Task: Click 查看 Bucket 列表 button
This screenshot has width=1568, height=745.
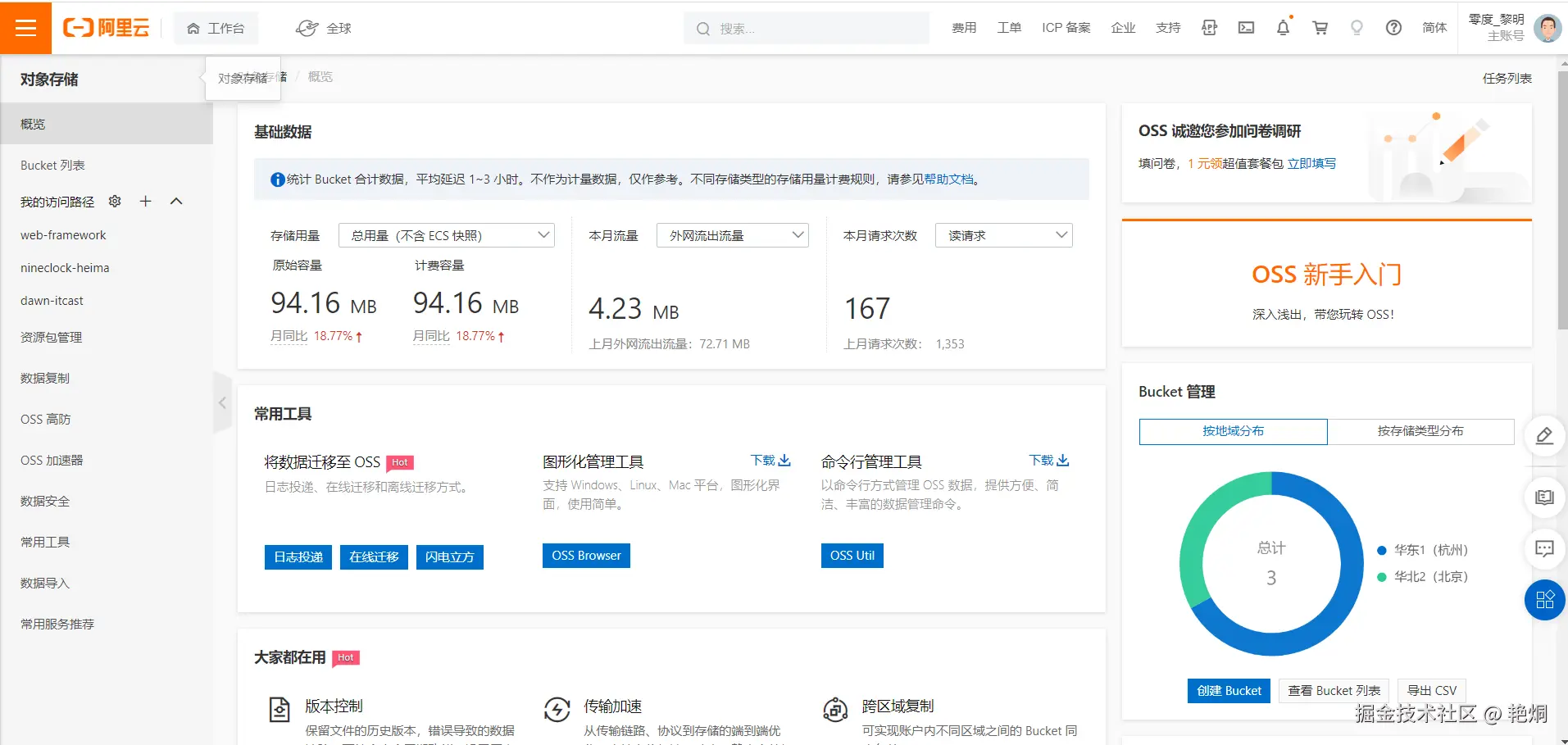Action: tap(1334, 691)
